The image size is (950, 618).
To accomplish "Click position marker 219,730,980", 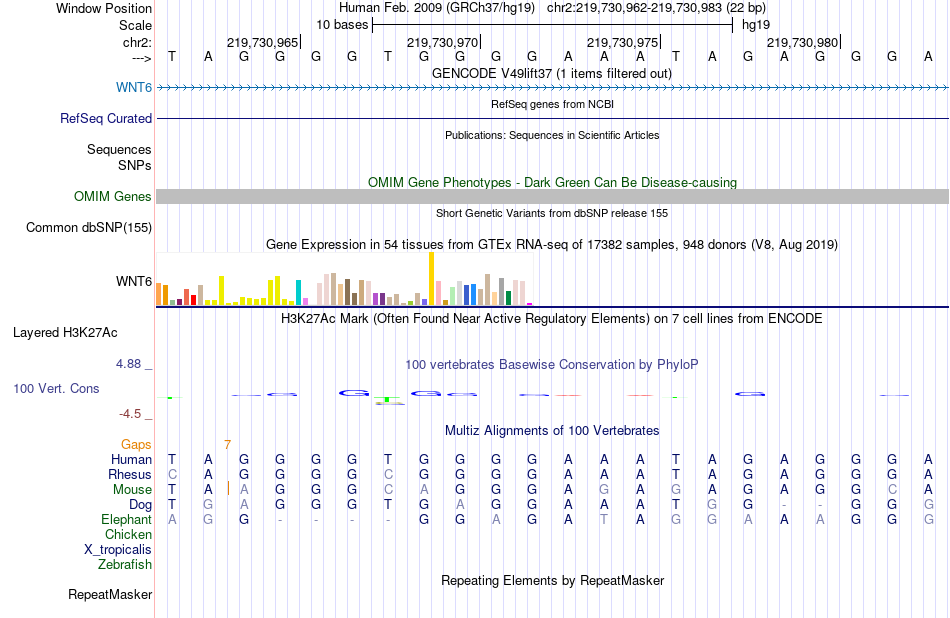I will pyautogui.click(x=803, y=42).
